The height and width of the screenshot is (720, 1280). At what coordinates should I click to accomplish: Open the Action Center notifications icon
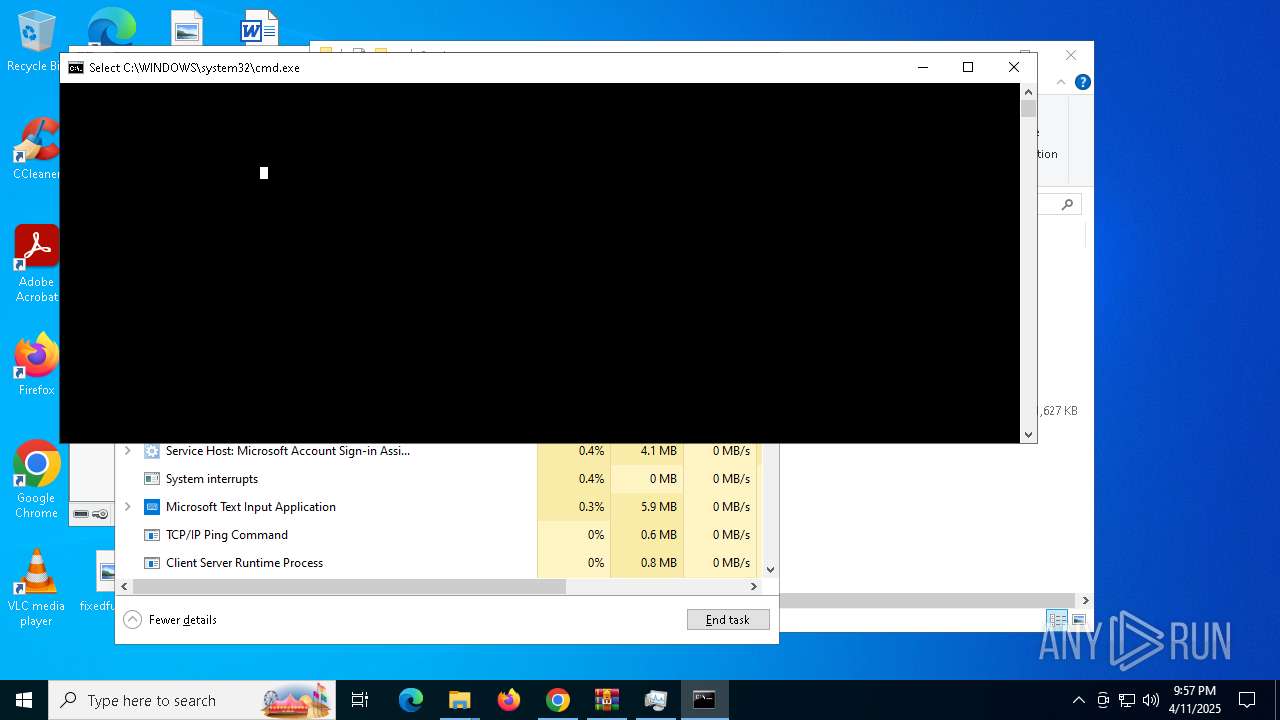pos(1247,700)
